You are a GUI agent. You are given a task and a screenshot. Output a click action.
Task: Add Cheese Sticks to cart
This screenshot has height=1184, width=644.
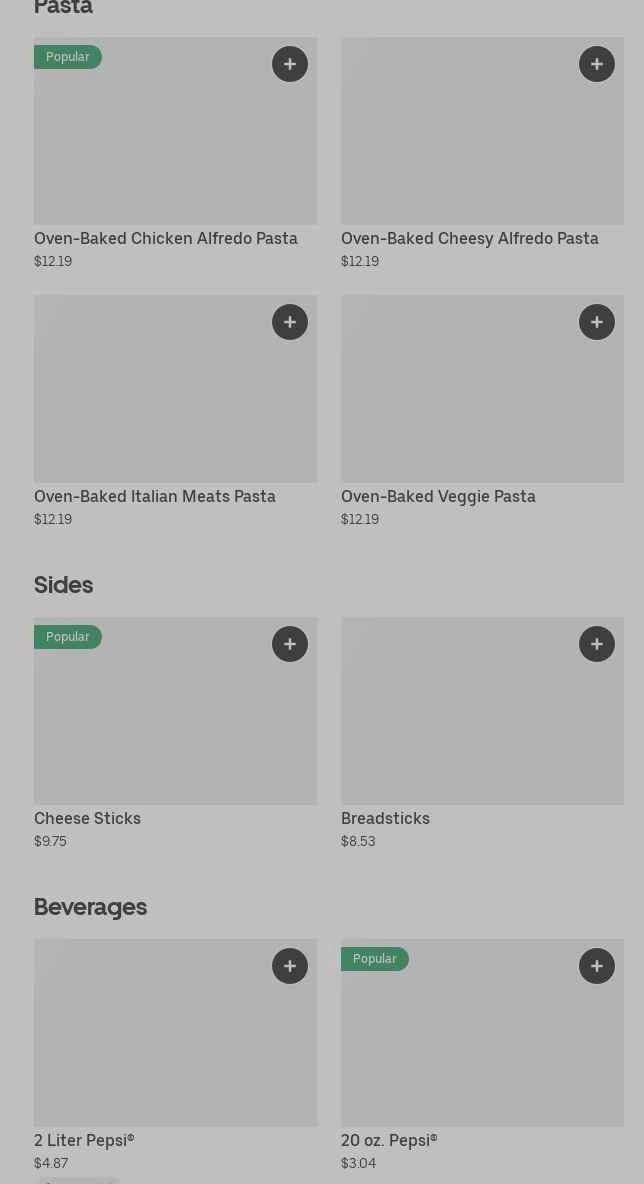pyautogui.click(x=290, y=644)
